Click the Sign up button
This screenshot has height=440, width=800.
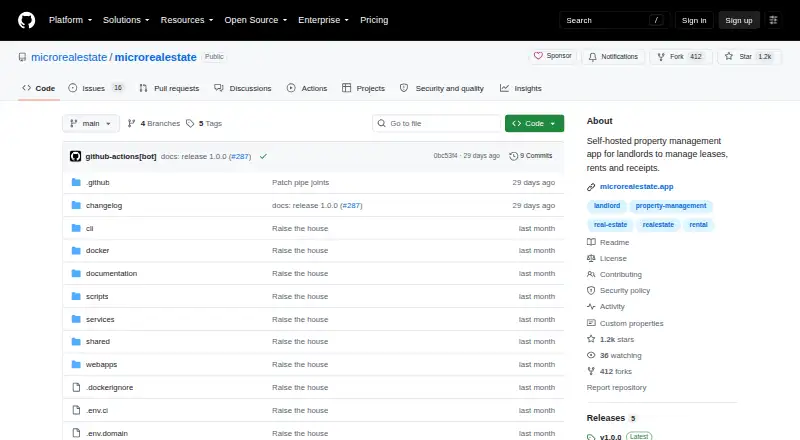(x=739, y=20)
